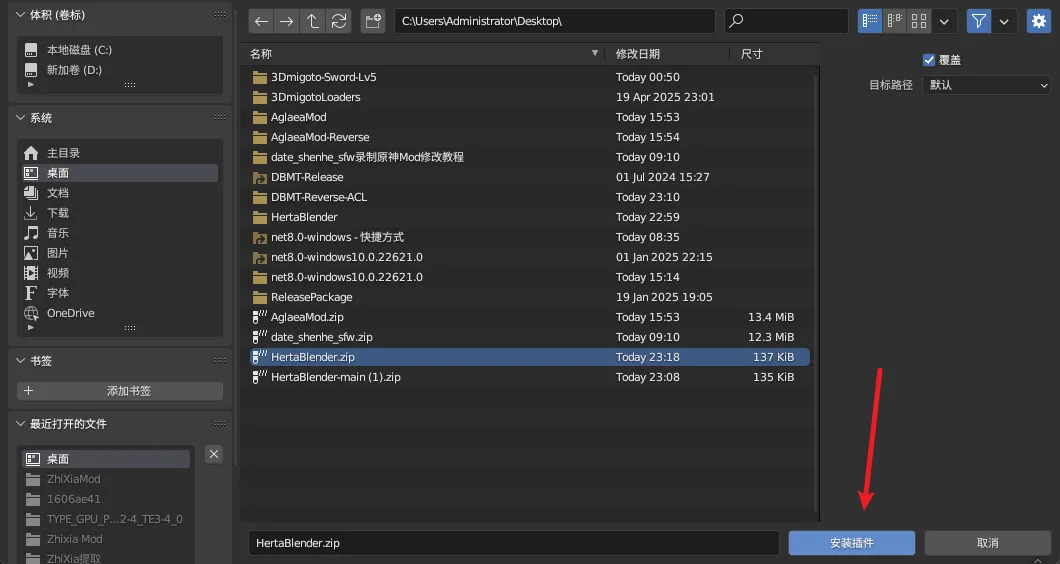The width and height of the screenshot is (1060, 564).
Task: Switch to vertical list display mode
Action: pyautogui.click(x=870, y=21)
